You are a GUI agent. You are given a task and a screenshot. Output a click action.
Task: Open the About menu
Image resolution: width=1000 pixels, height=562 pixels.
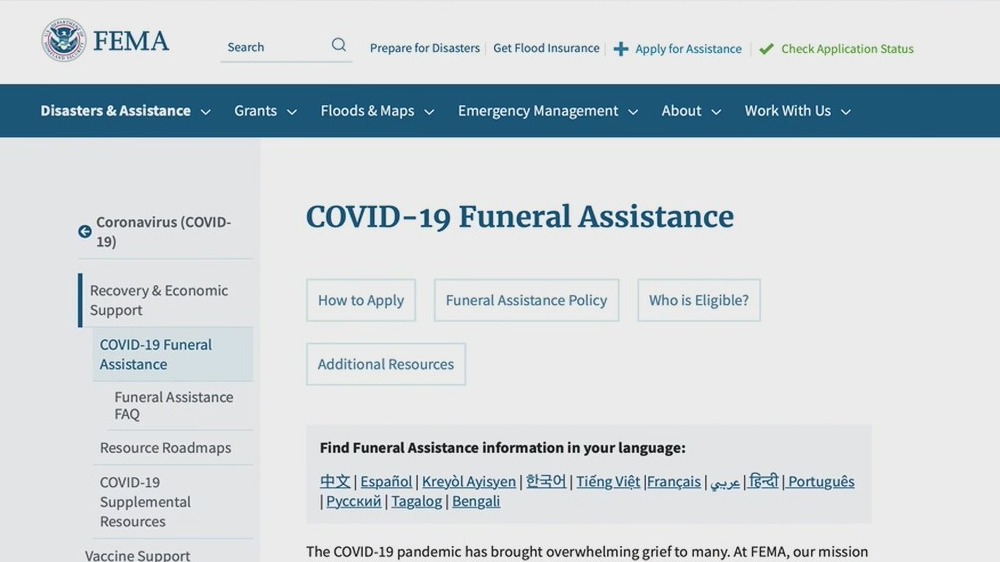click(x=681, y=110)
